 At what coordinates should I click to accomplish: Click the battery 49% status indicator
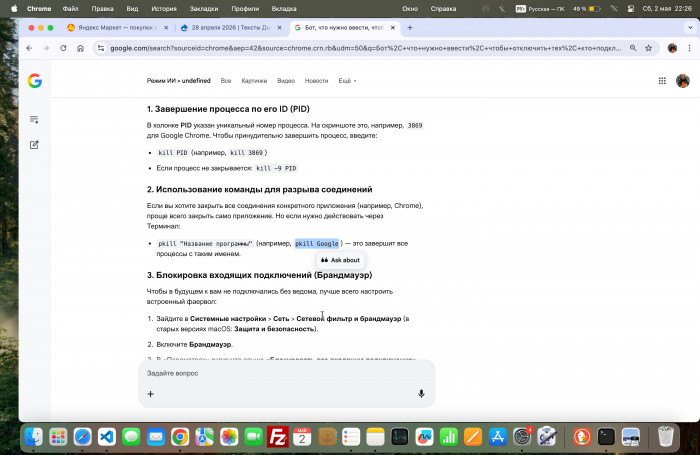point(587,8)
